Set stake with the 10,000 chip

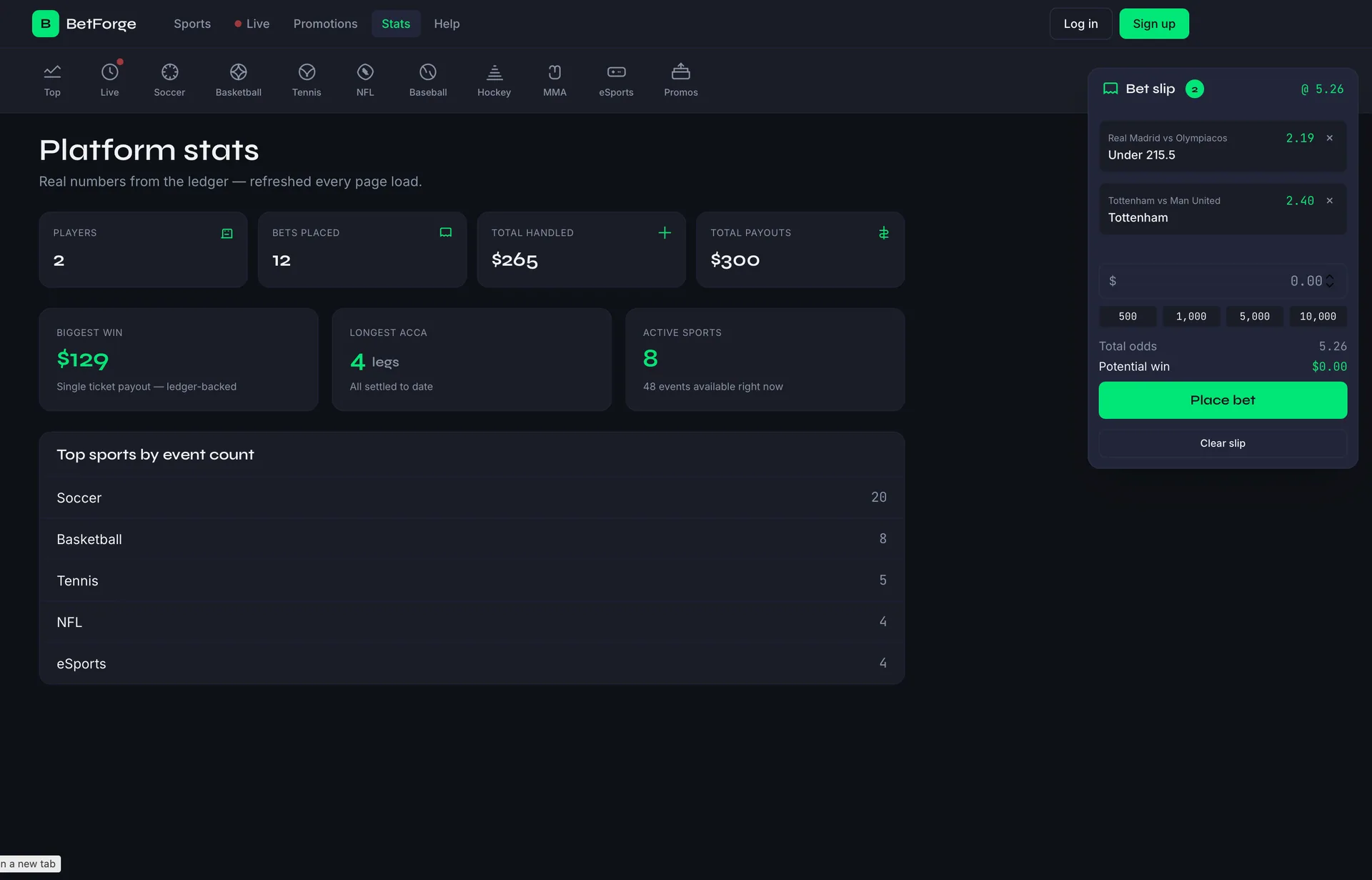click(1318, 317)
